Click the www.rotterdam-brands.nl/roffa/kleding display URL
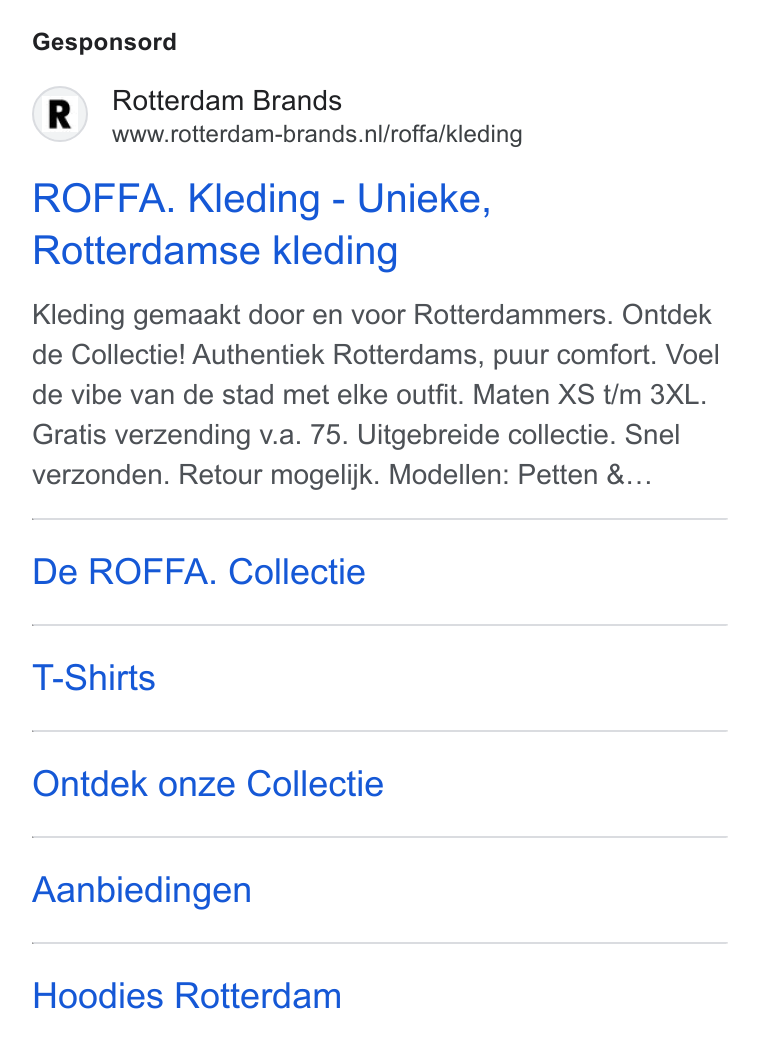 (317, 134)
